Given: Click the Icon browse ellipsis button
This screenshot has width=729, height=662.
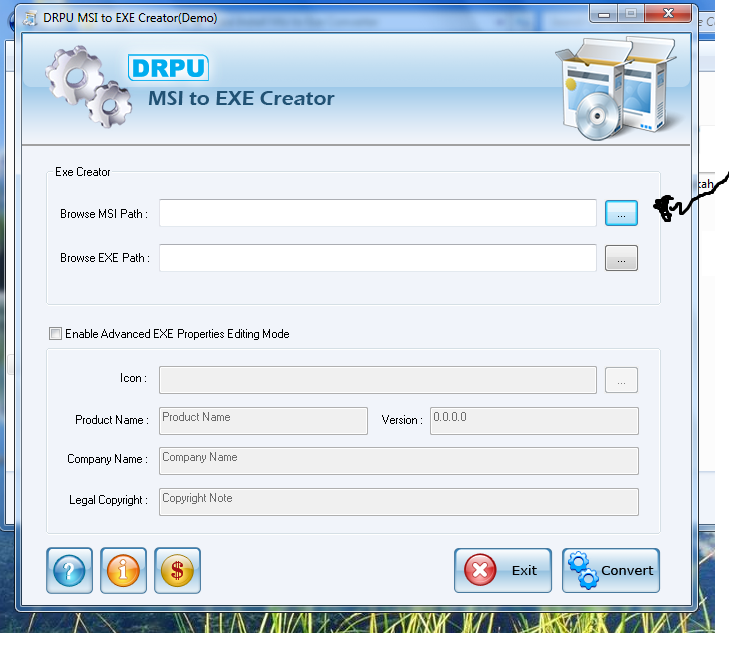Looking at the screenshot, I should tap(621, 380).
